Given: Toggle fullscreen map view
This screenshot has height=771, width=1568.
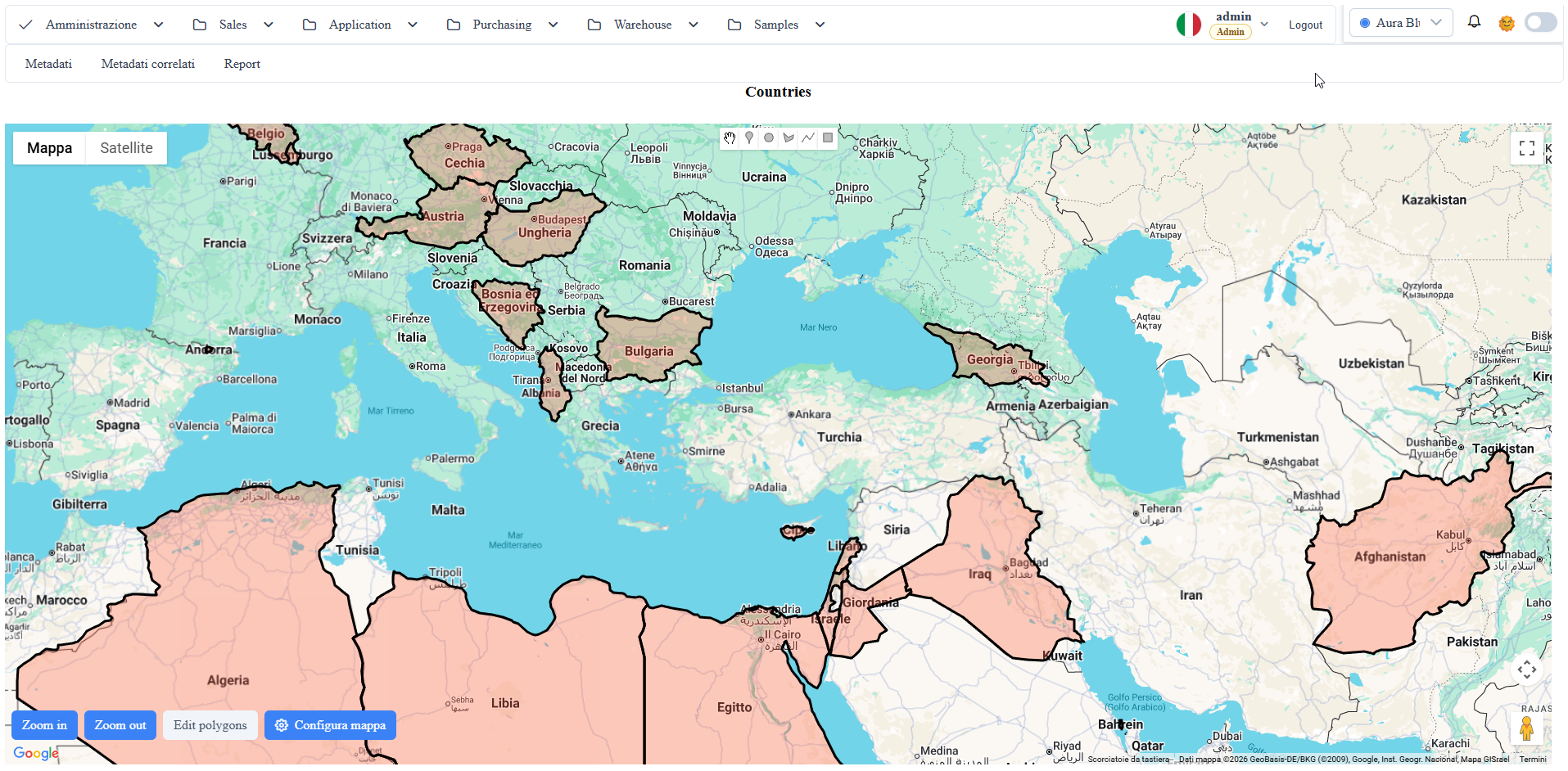Looking at the screenshot, I should 1527,148.
